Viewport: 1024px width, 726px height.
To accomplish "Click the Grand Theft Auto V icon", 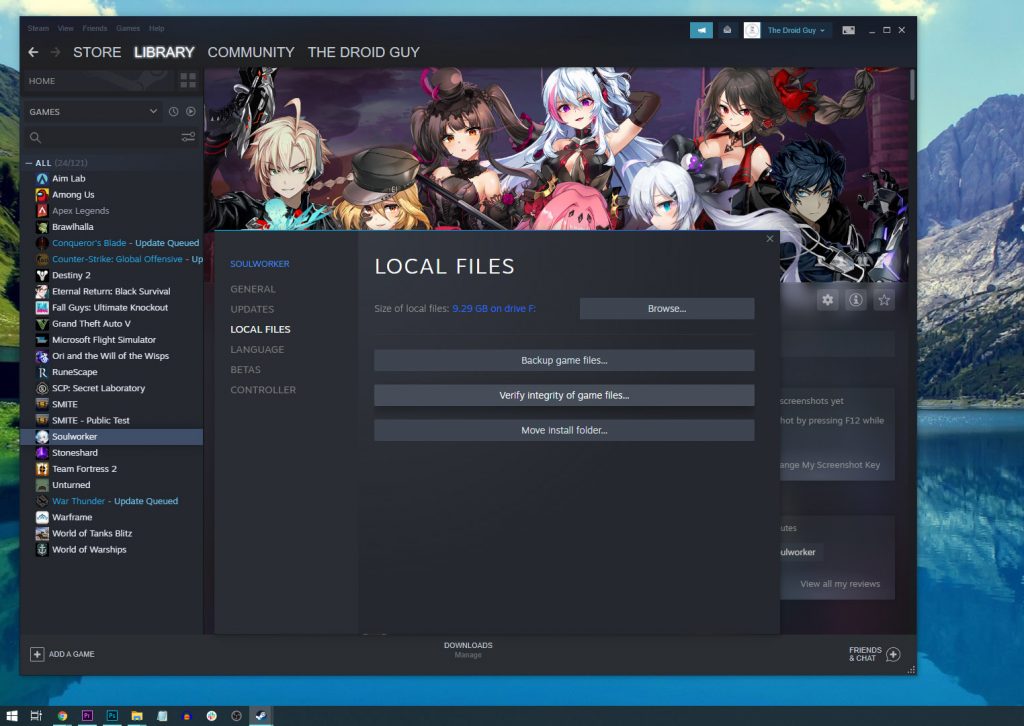I will 42,324.
